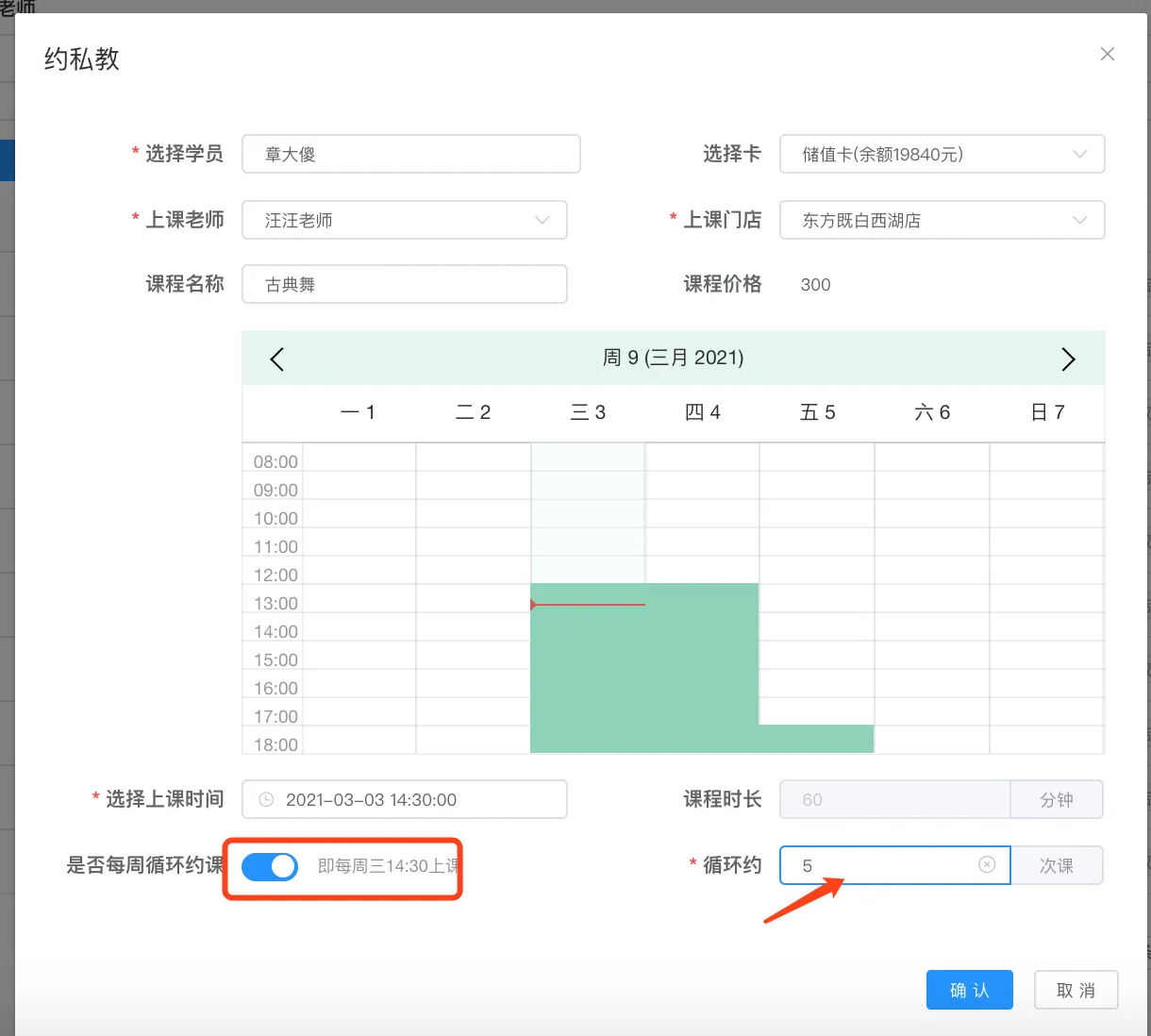The image size is (1151, 1036).
Task: Close the 约私教 dialog with X icon
Action: (1108, 55)
